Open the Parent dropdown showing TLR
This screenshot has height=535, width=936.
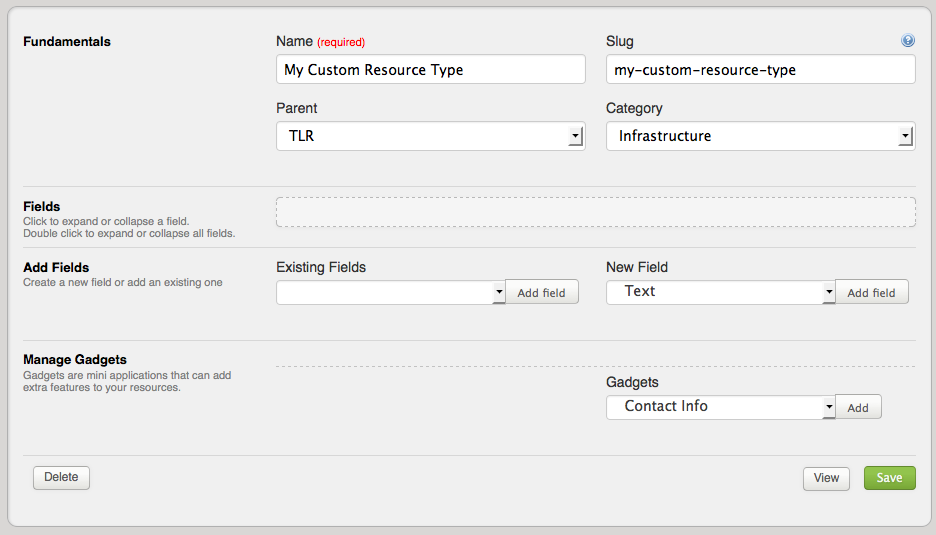pos(430,136)
